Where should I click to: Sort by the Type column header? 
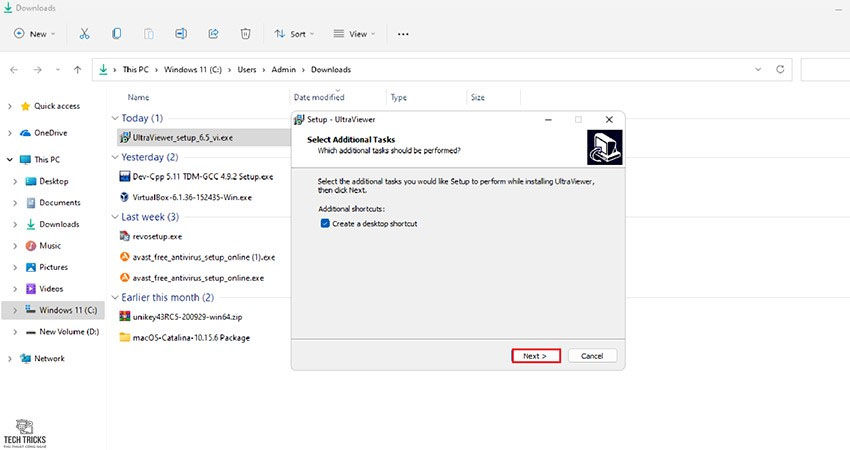398,98
